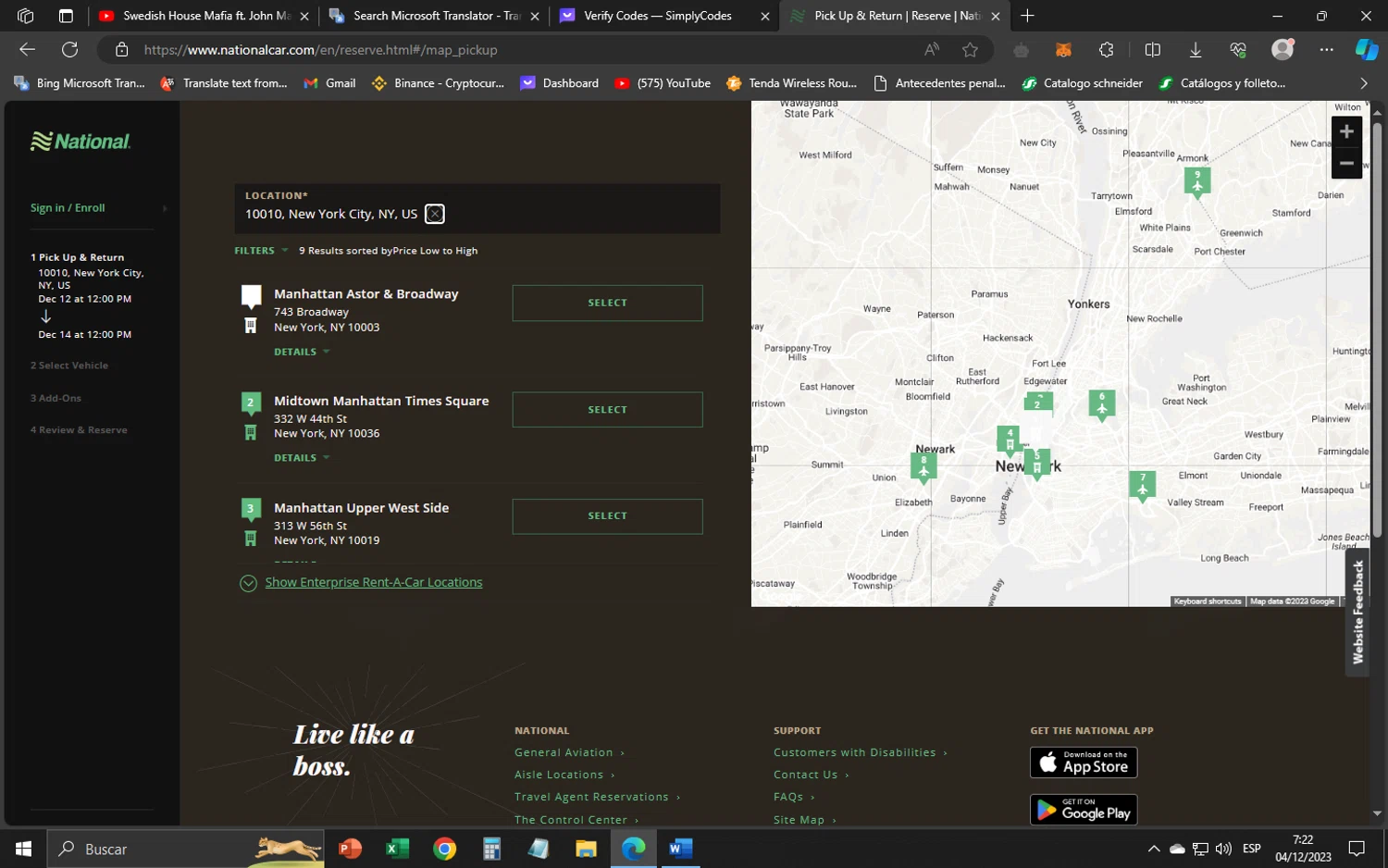Open Binance bookmark
The width and height of the screenshot is (1388, 868).
438,83
